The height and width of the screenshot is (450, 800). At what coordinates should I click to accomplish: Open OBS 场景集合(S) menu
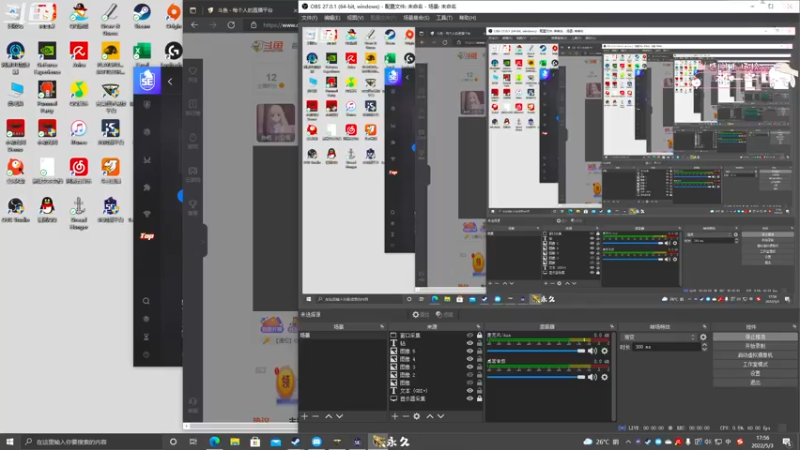click(x=416, y=18)
